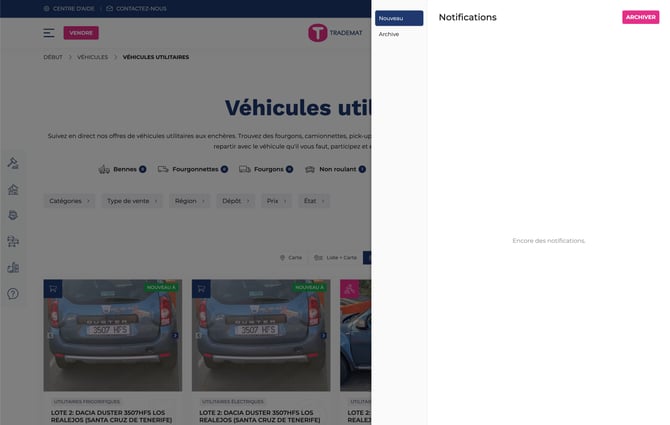Open the hamburger menu icon

tap(49, 33)
